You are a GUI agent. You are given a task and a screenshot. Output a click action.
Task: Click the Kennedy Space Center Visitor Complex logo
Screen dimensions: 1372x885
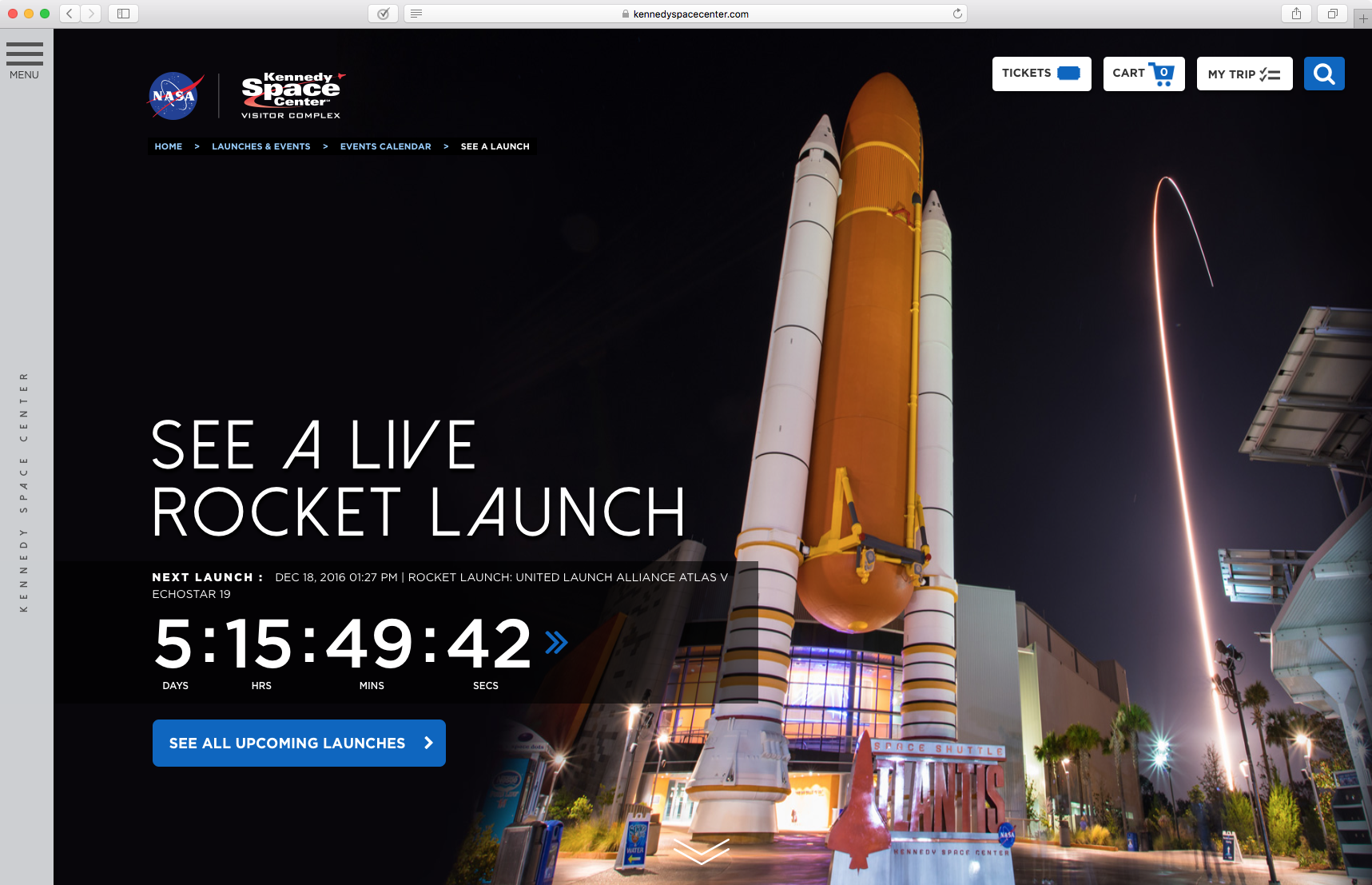(x=292, y=96)
